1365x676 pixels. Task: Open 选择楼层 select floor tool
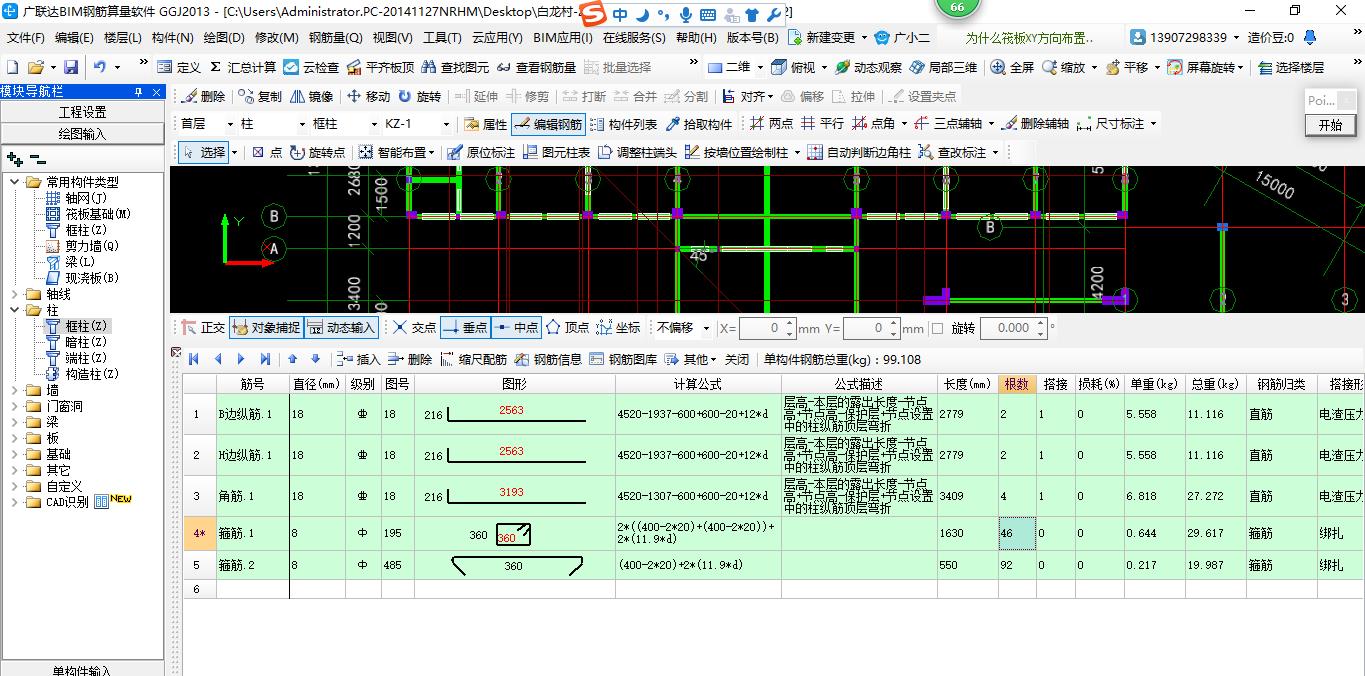tap(1291, 67)
